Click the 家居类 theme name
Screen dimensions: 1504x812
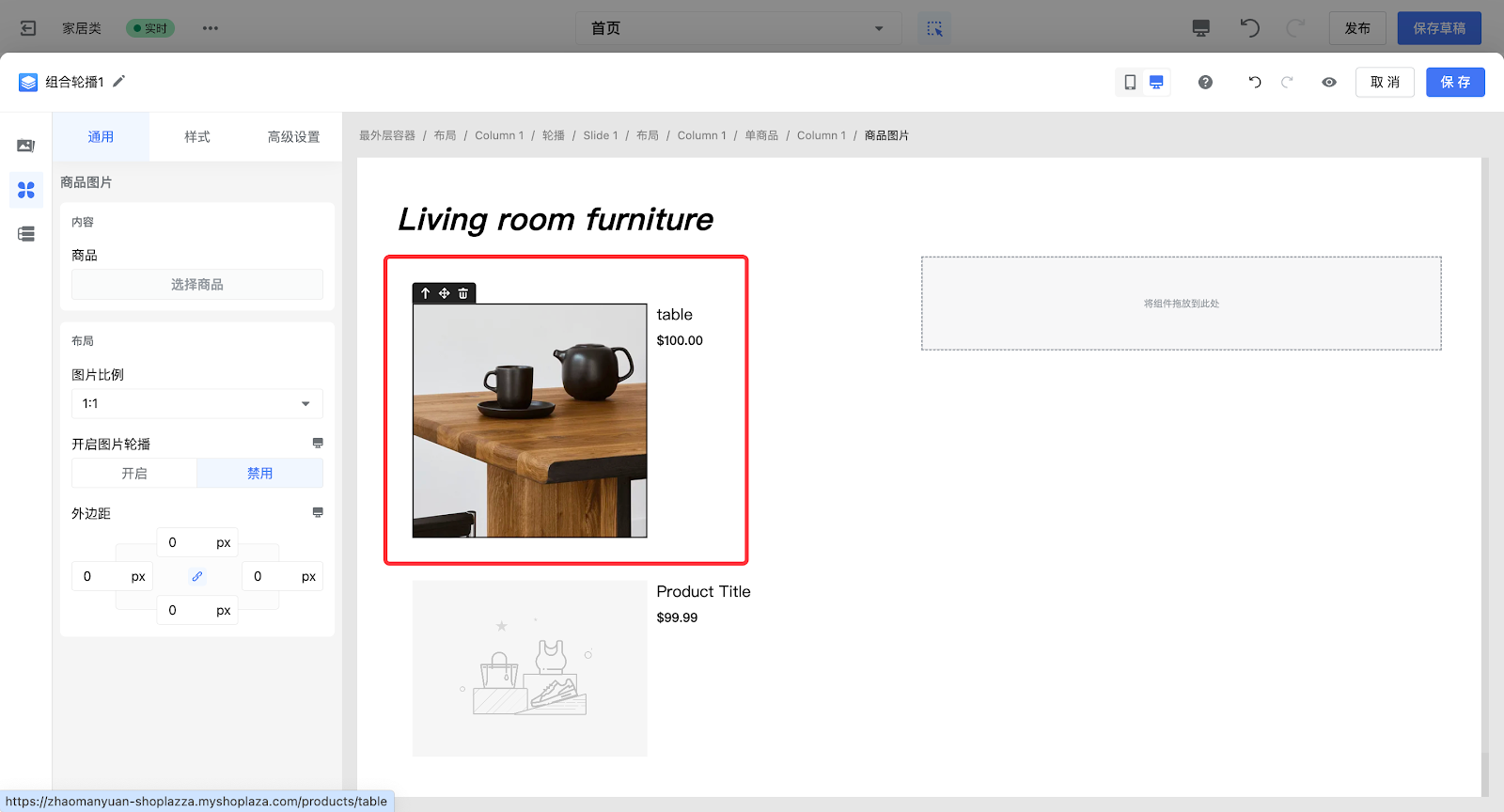(82, 28)
